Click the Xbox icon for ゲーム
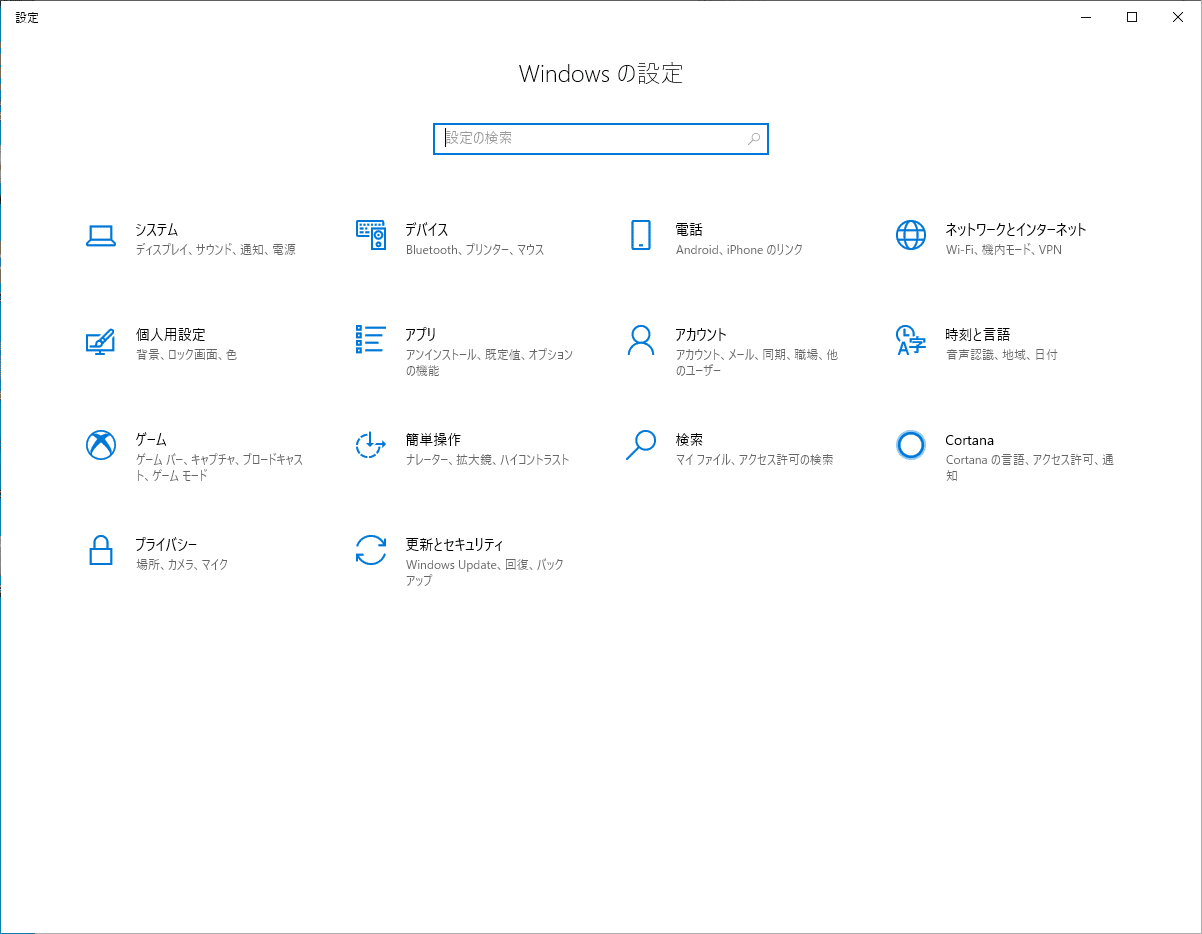Screen dimensions: 1202x934 (101, 445)
